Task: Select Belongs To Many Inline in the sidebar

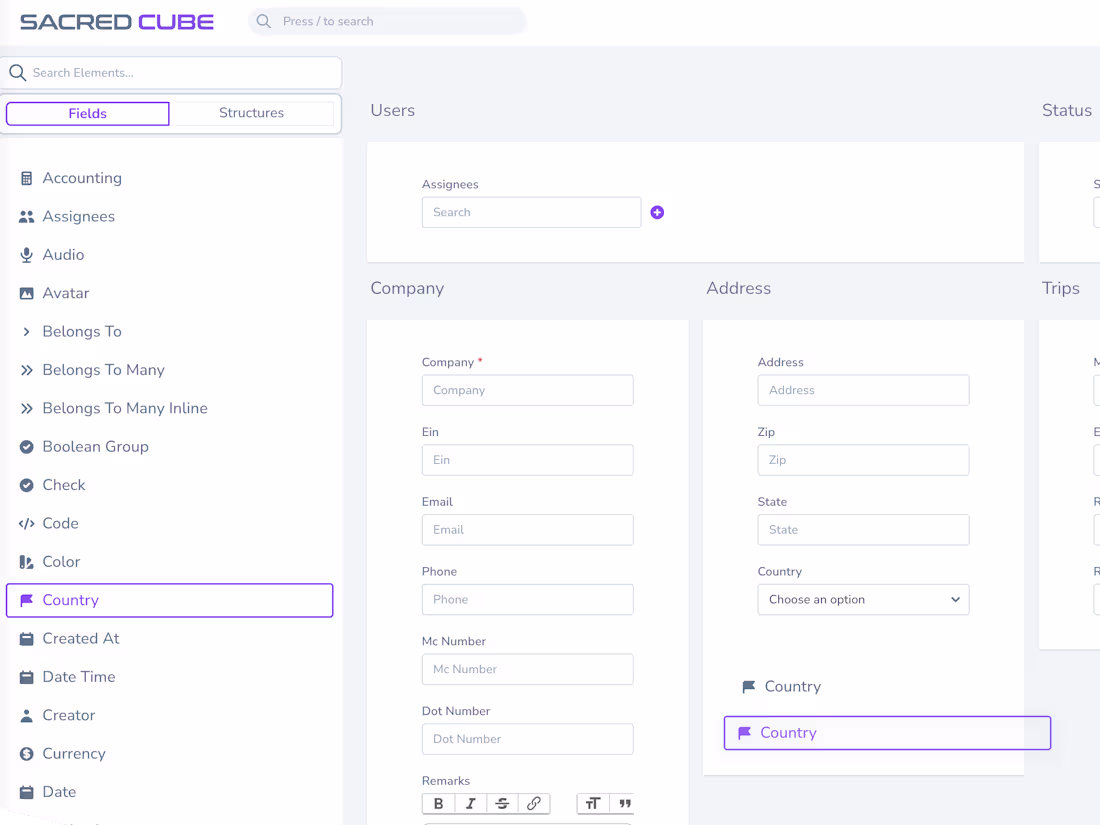Action: pyautogui.click(x=125, y=408)
